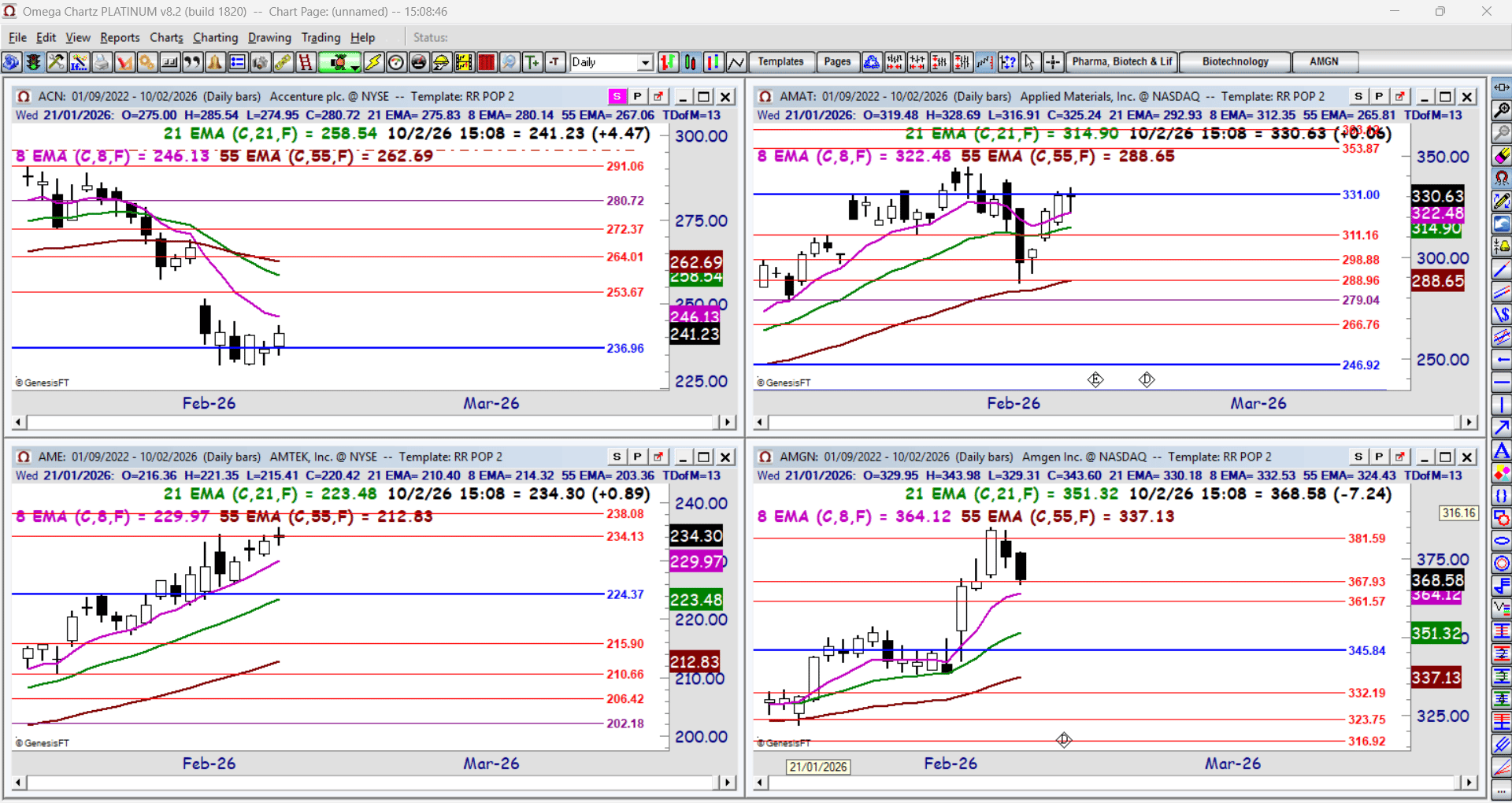Image resolution: width=1512 pixels, height=803 pixels.
Task: Click the lightning bolt toolbar icon
Action: pyautogui.click(x=373, y=62)
